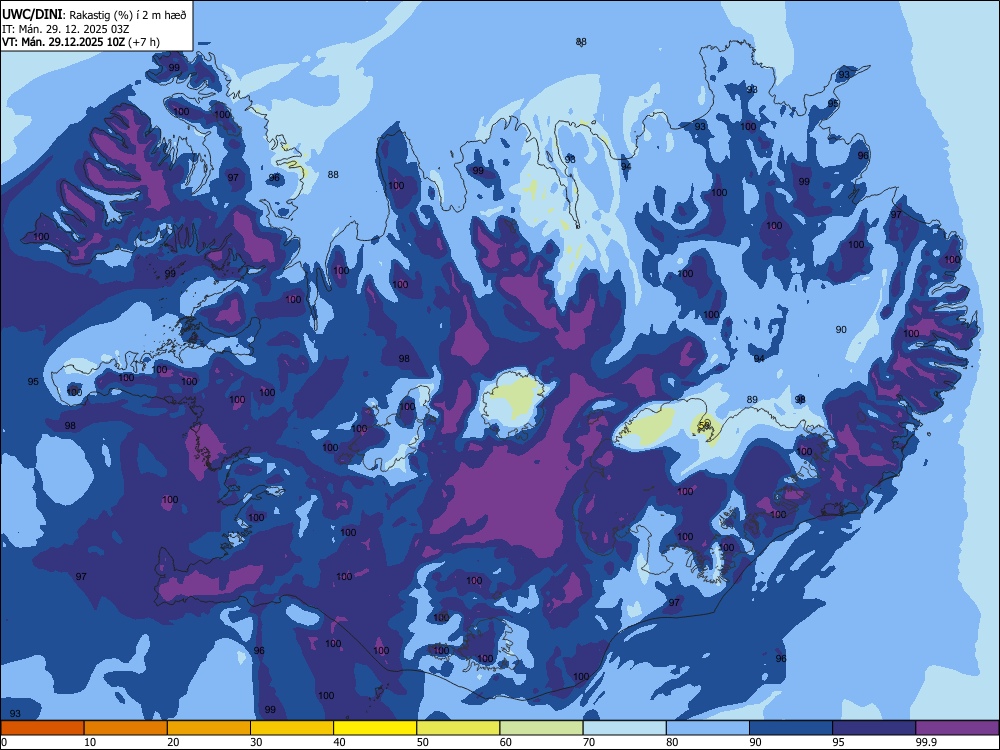Click the '60' legend tick label
Viewport: 1000px width, 750px height.
pos(506,742)
